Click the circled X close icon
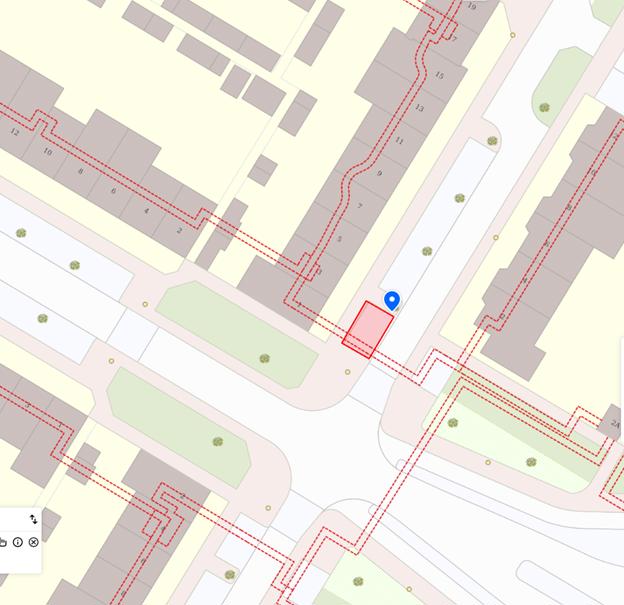Screen dimensions: 624x605 click(x=34, y=542)
